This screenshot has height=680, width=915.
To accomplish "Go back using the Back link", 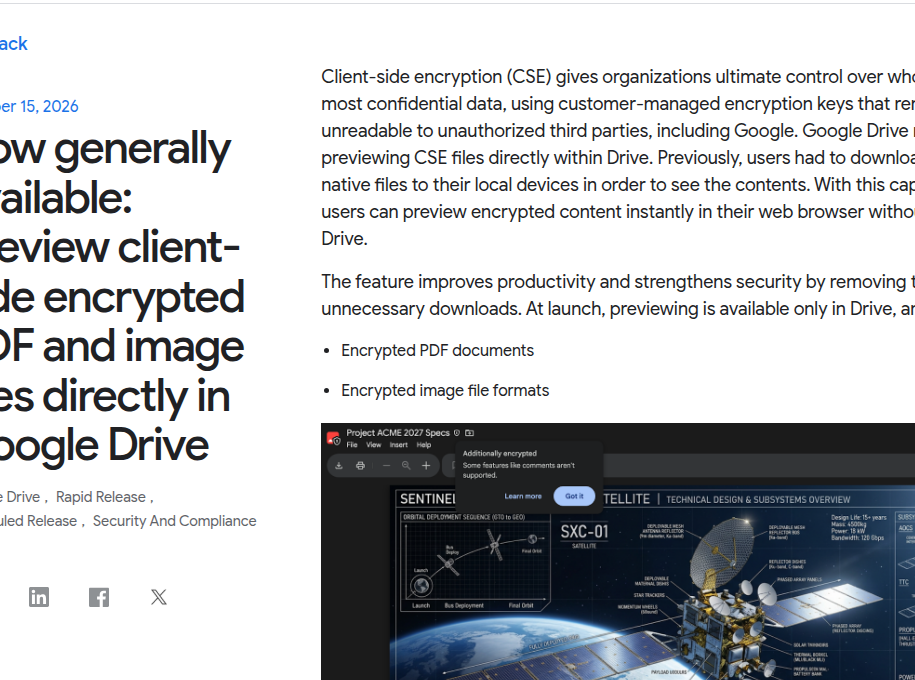I will [x=13, y=44].
